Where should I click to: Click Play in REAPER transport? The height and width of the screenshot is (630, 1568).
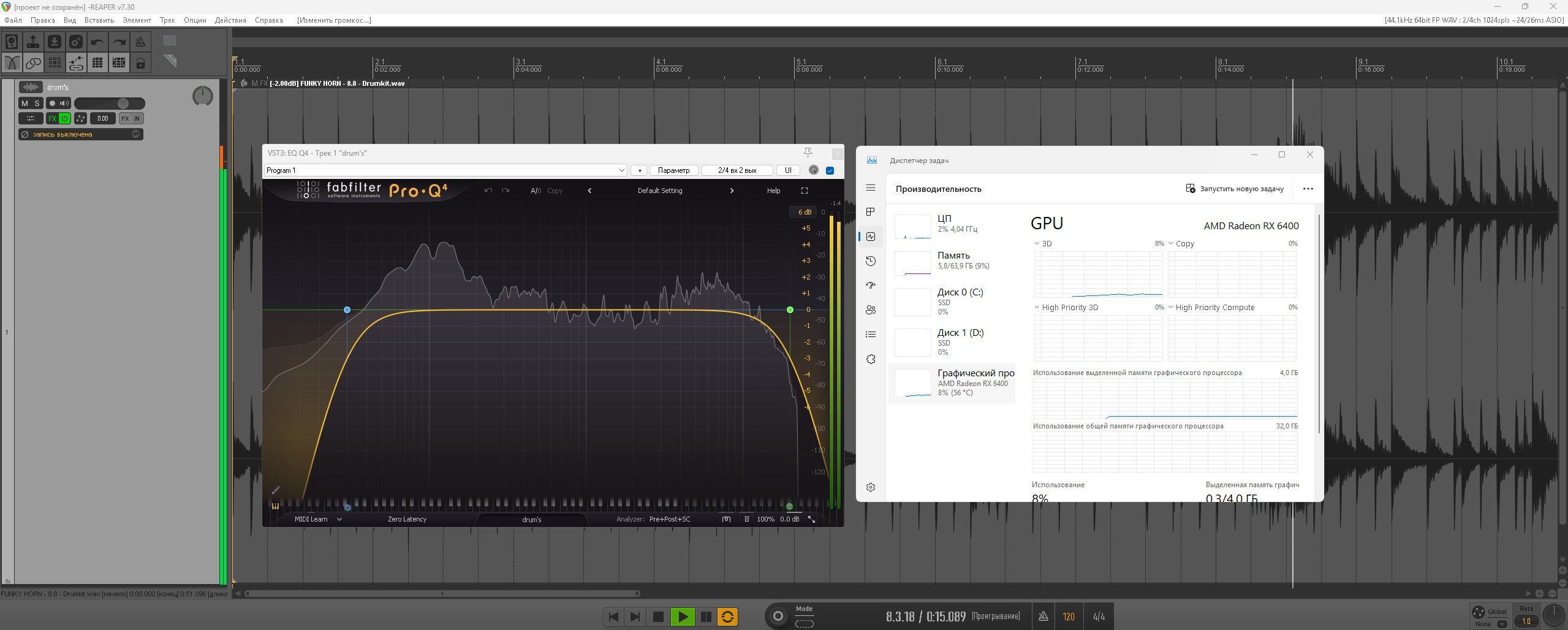click(x=683, y=617)
